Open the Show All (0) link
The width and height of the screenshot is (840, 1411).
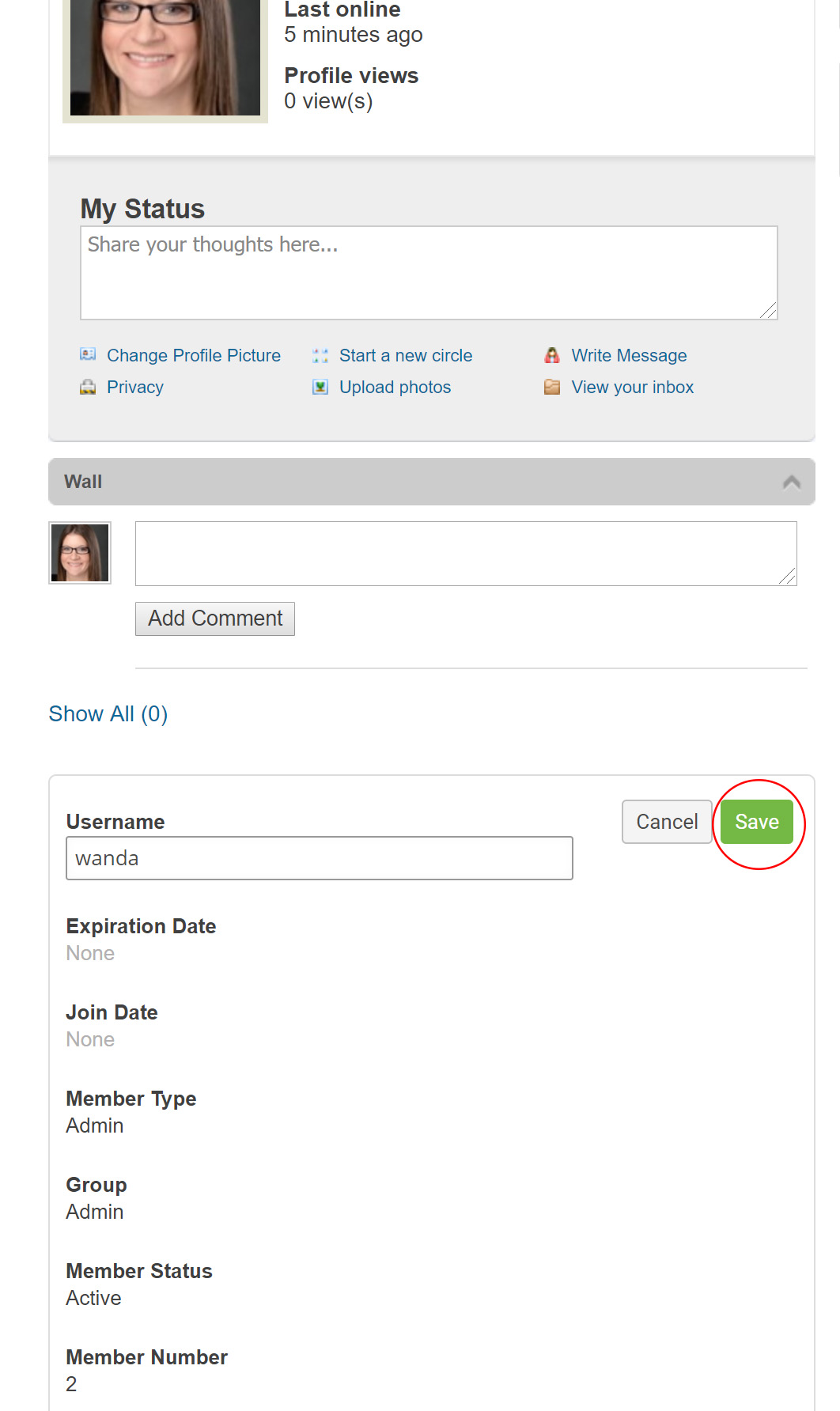click(108, 713)
